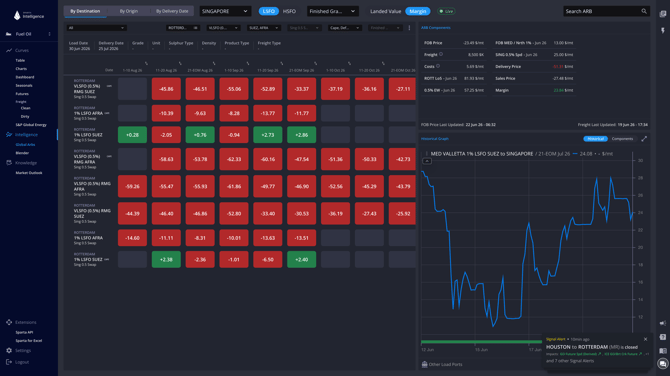Open the Cape, Def... route dropdown
Image resolution: width=670 pixels, height=376 pixels.
pyautogui.click(x=345, y=28)
